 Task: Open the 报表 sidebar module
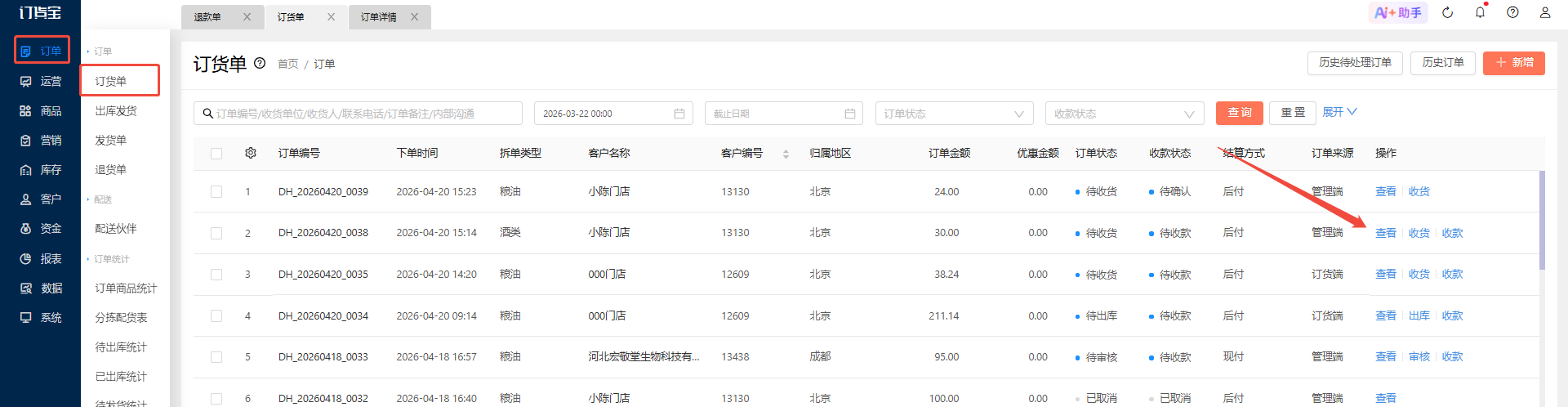(x=41, y=258)
